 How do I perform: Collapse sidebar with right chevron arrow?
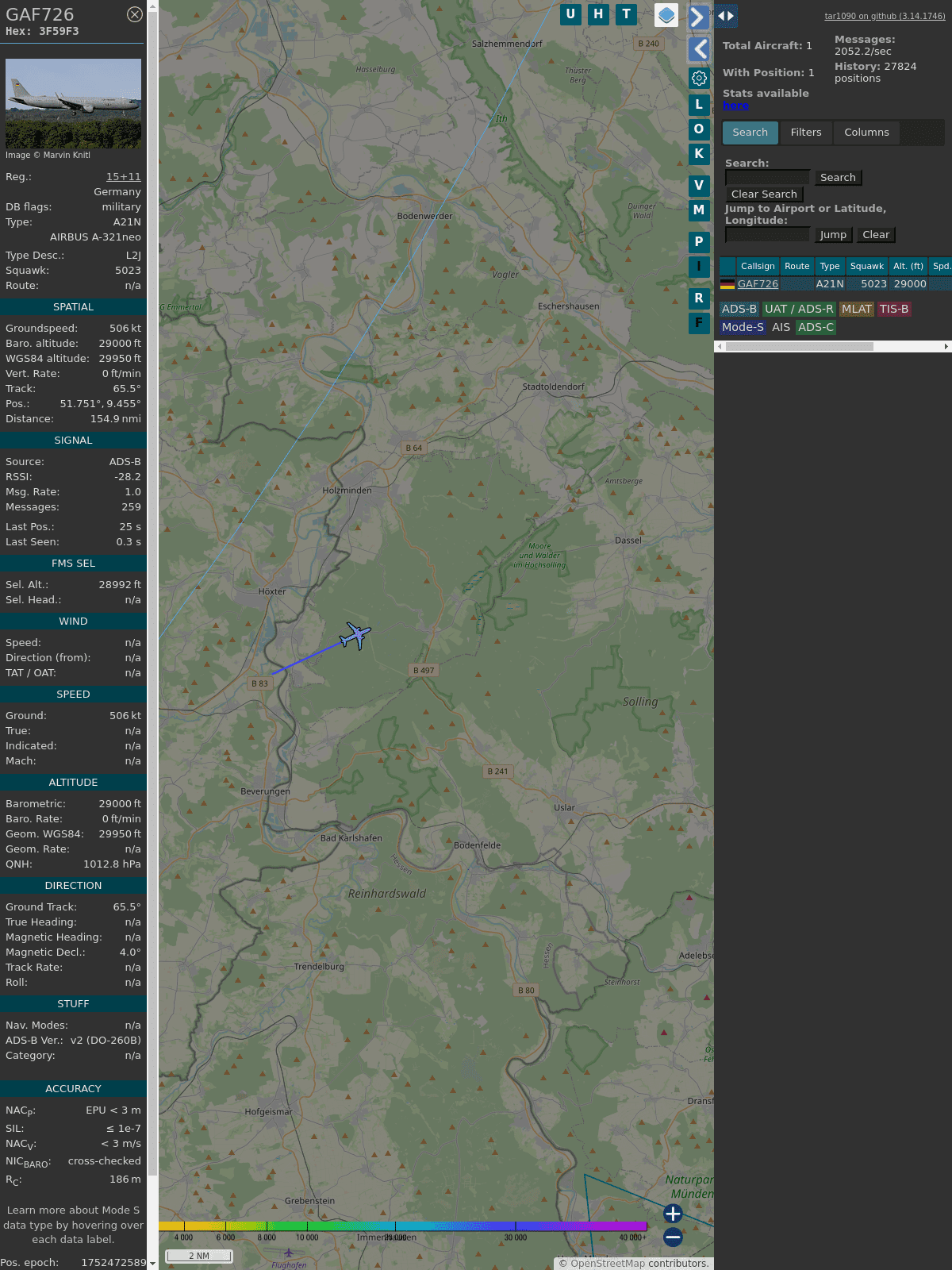click(698, 17)
